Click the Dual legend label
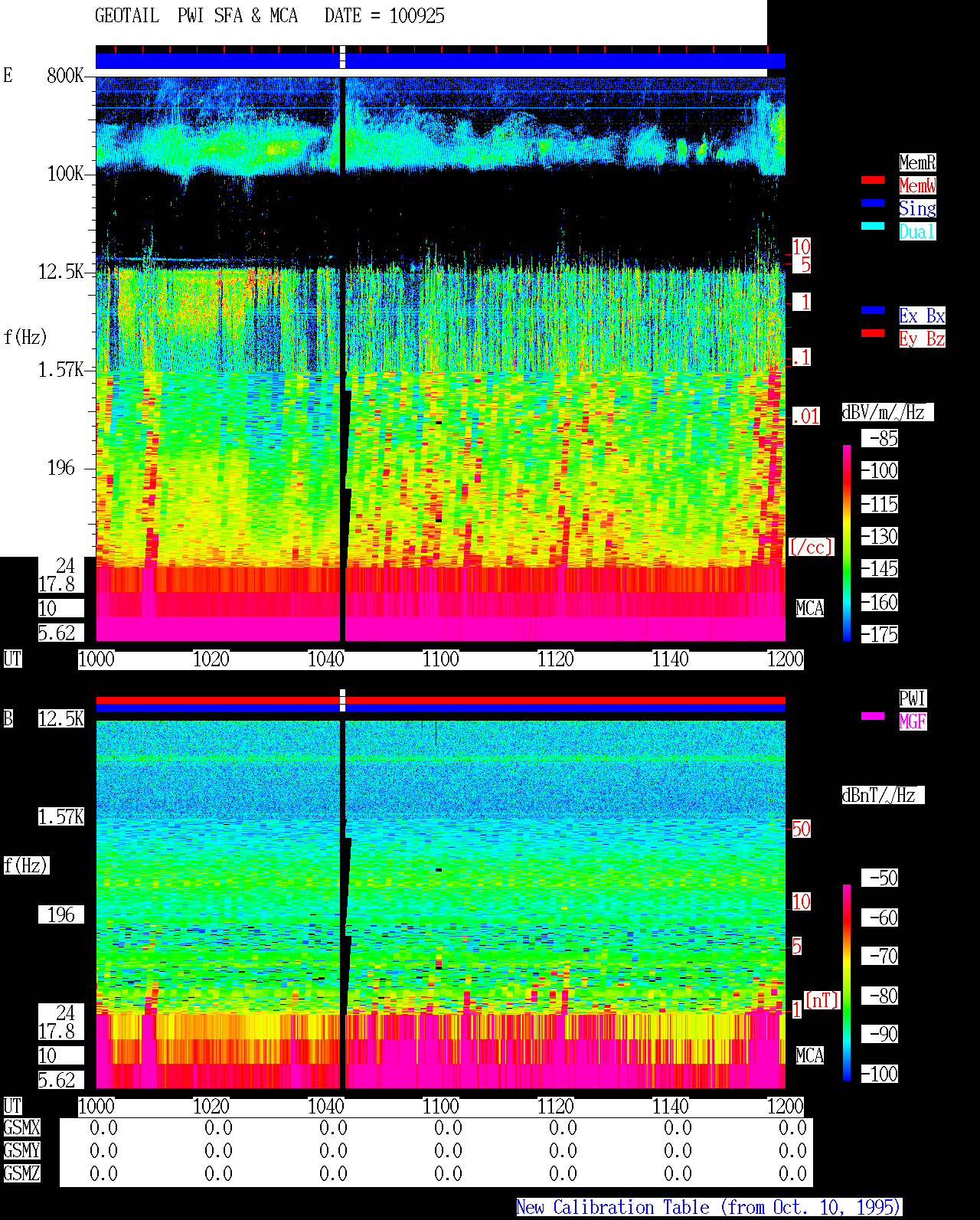Image resolution: width=980 pixels, height=1220 pixels. [917, 231]
